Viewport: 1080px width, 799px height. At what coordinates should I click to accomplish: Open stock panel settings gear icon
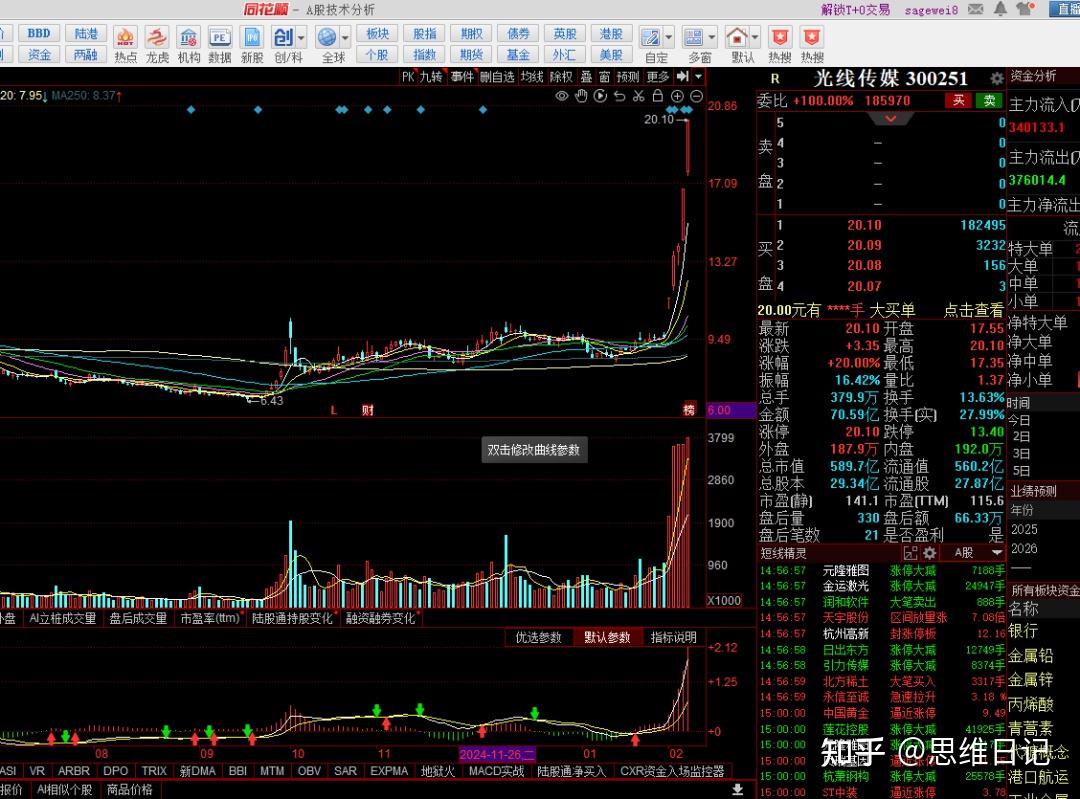point(997,79)
